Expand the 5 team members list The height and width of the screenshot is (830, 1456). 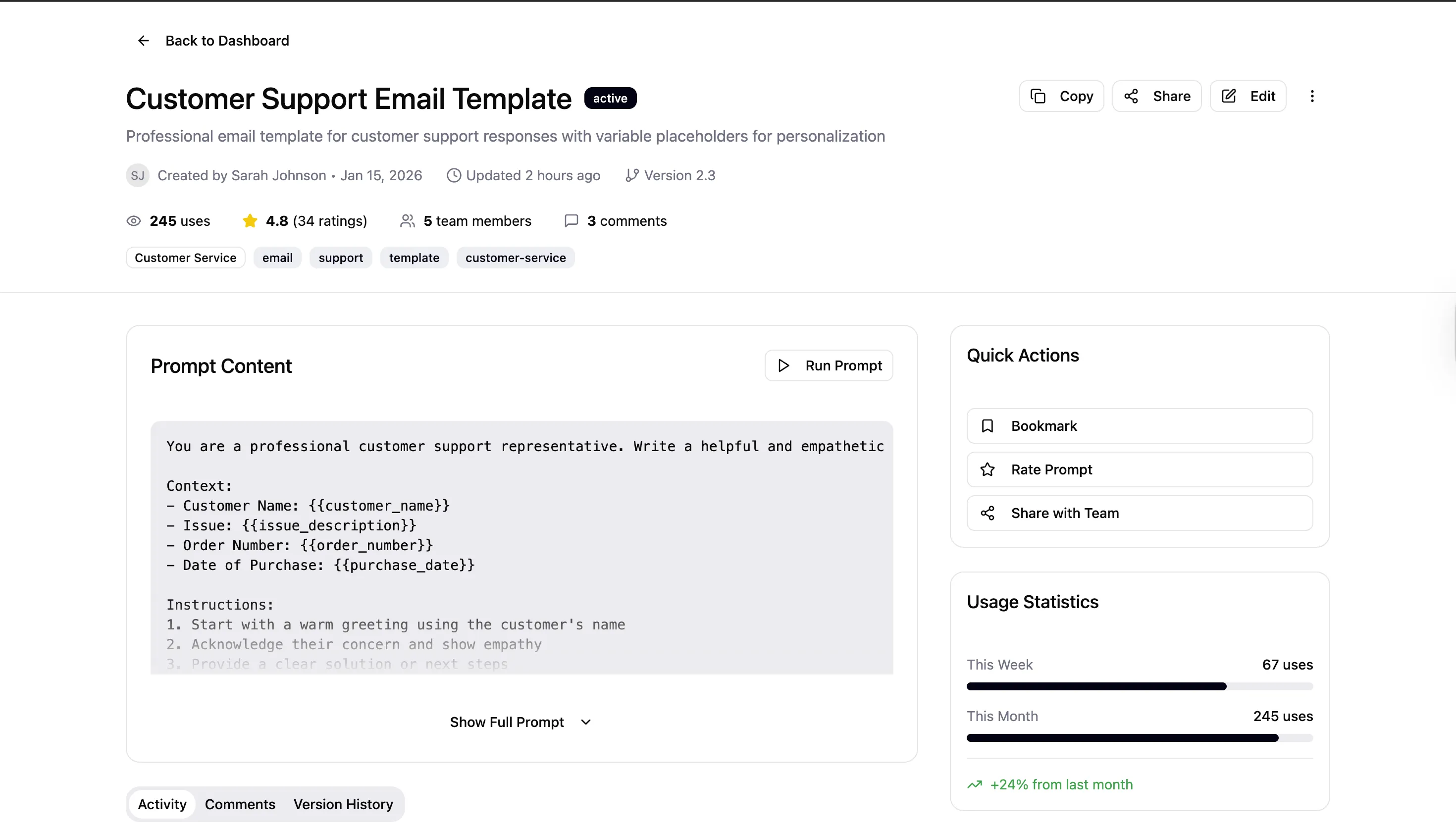[407, 220]
